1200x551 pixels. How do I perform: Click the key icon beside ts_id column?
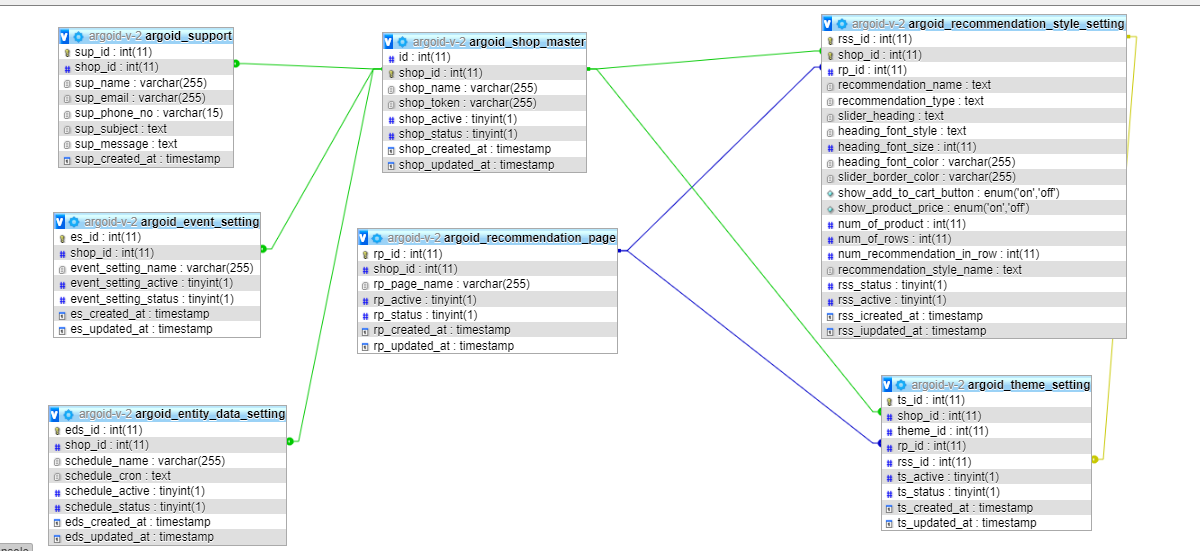pos(889,401)
